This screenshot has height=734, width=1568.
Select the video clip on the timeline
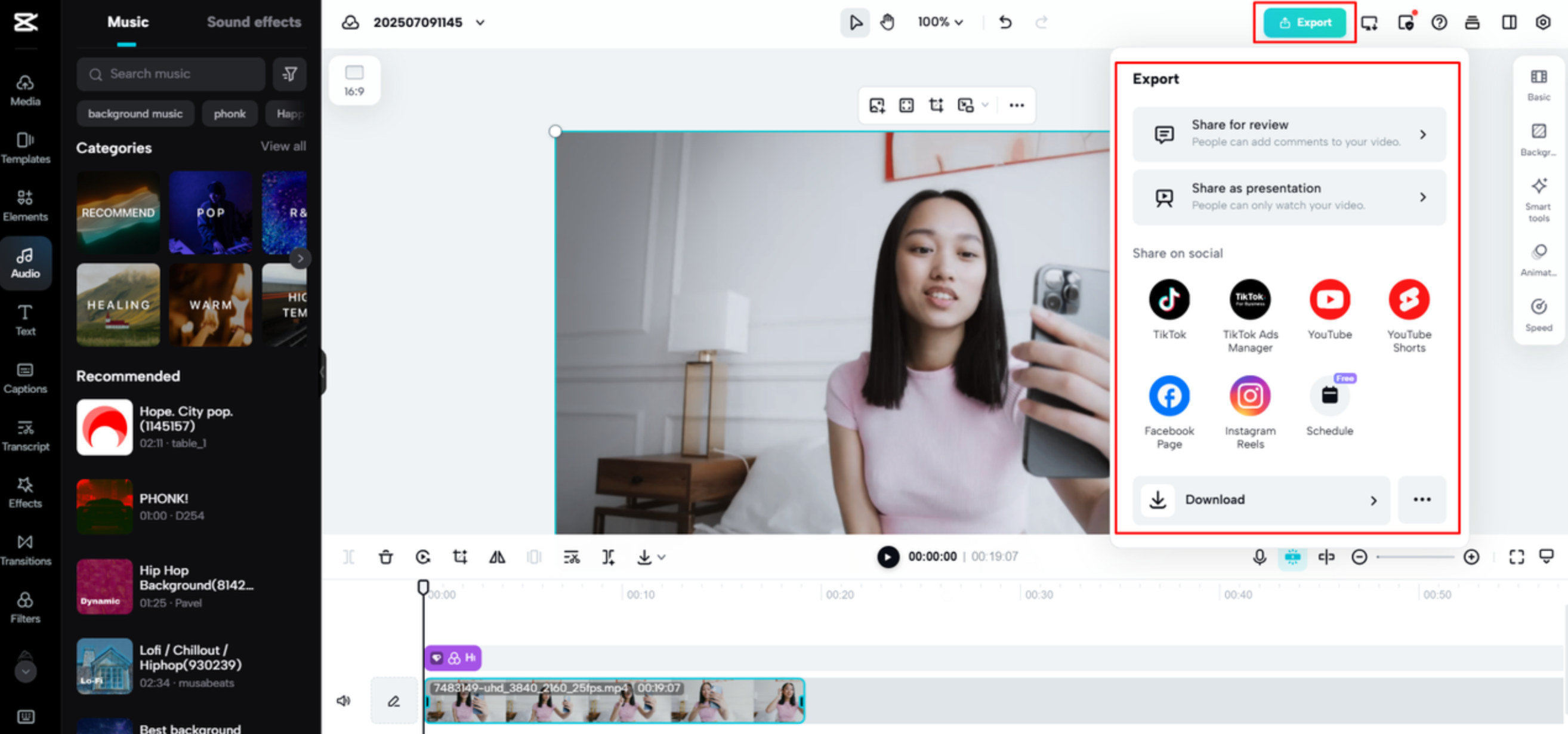(x=615, y=701)
